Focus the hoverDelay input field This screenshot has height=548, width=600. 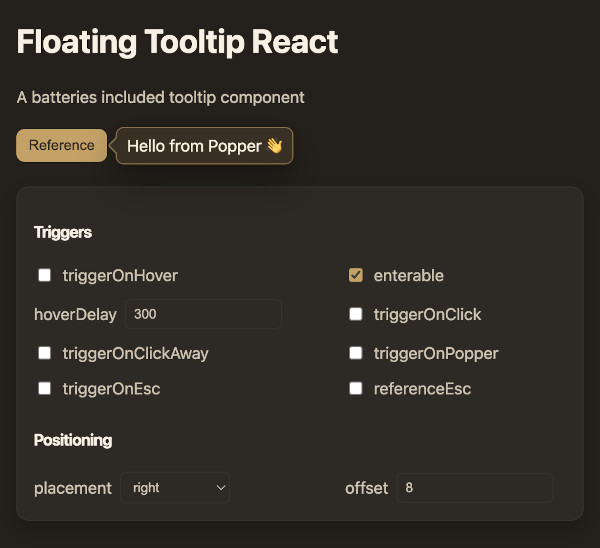pos(203,314)
